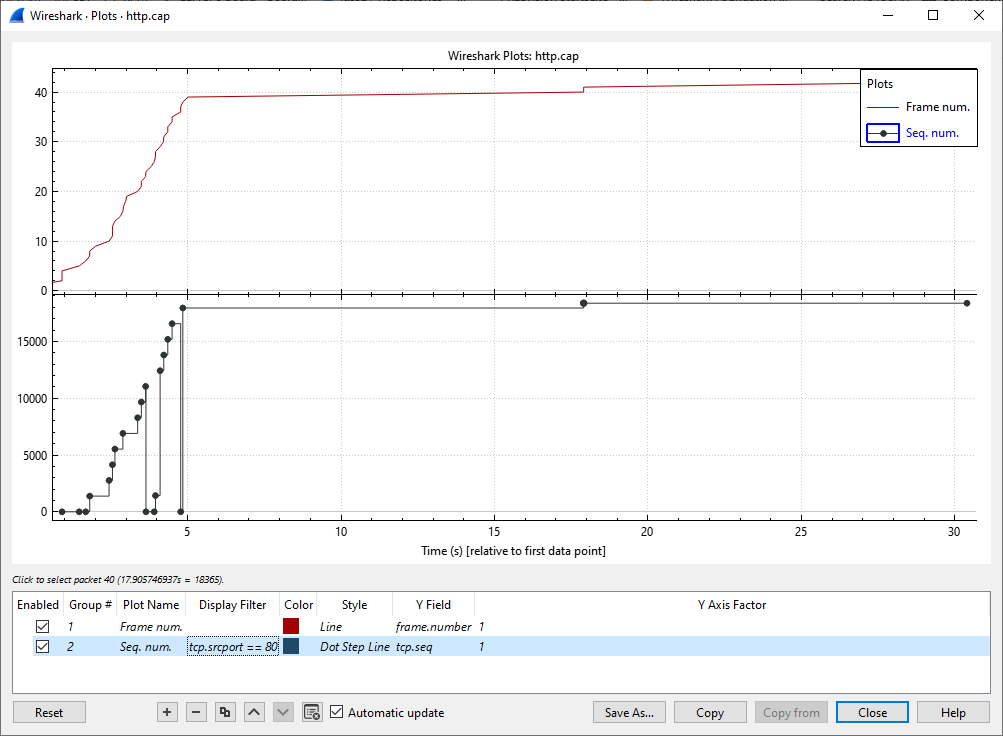Toggle the Automatic update checkbox

click(337, 713)
